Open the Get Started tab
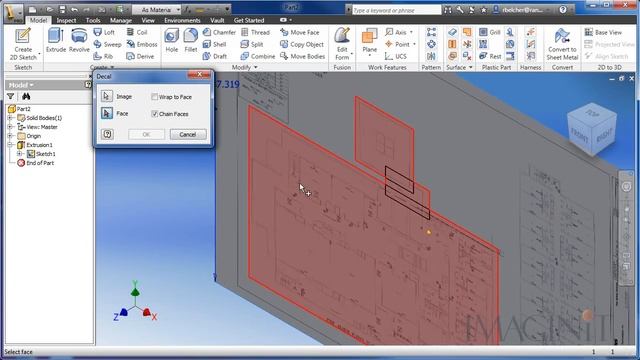Viewport: 640px width, 360px height. click(x=249, y=20)
